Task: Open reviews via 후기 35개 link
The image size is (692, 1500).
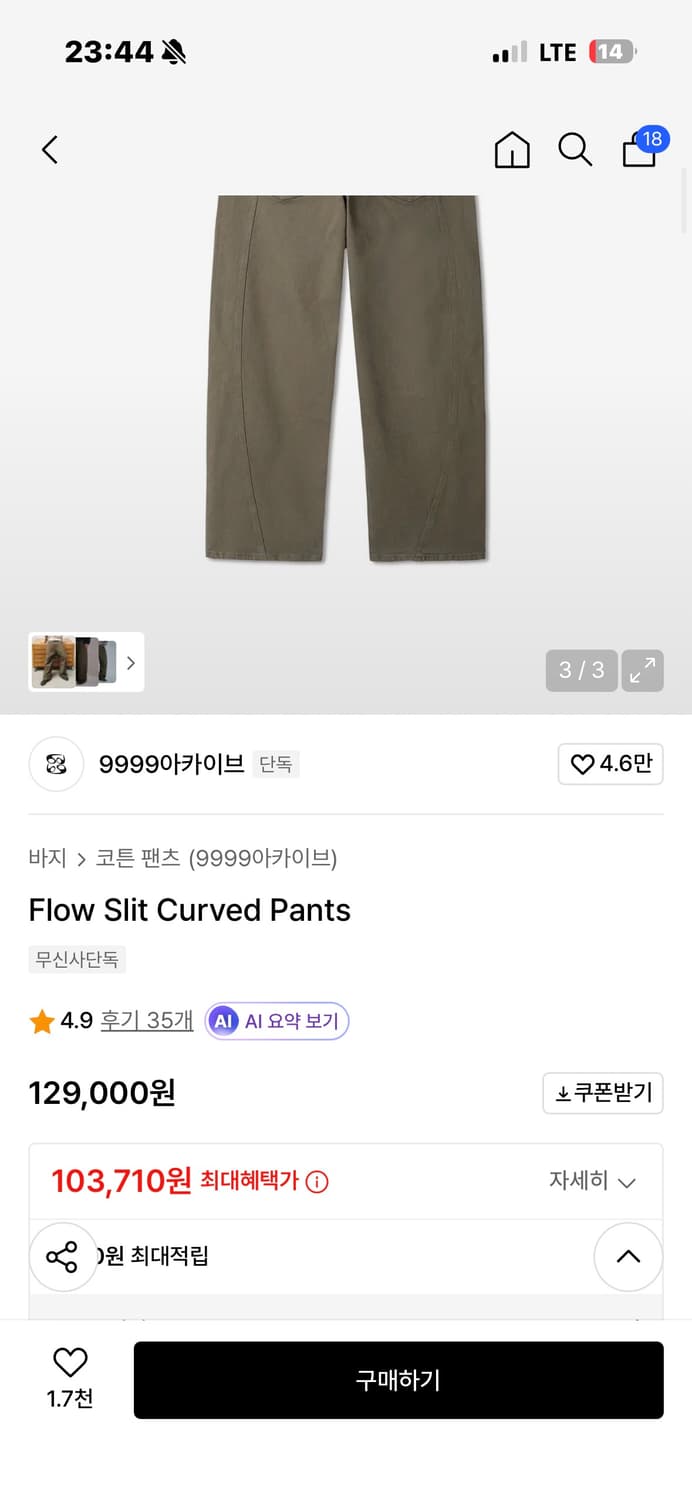Action: tap(146, 1021)
